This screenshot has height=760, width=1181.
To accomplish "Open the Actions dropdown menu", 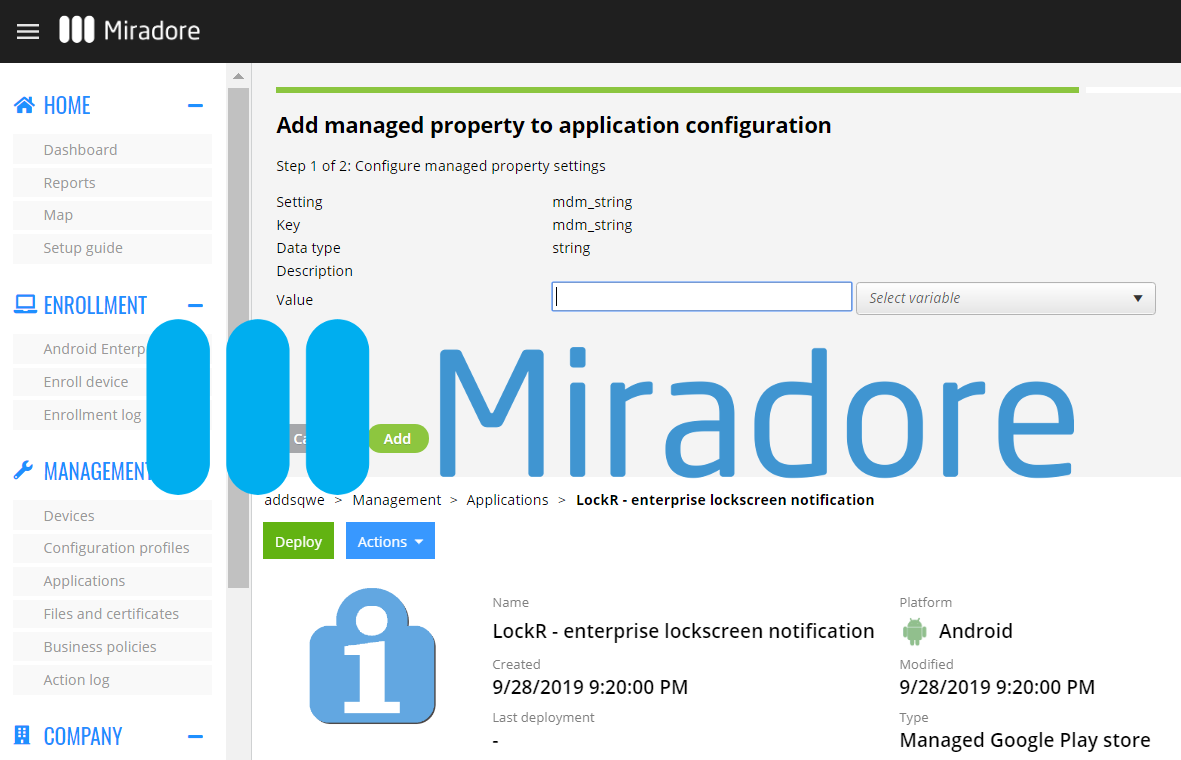I will [390, 541].
